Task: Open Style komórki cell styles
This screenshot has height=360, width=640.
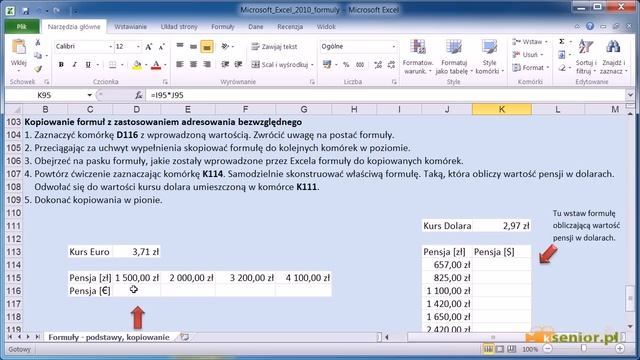Action: [489, 57]
